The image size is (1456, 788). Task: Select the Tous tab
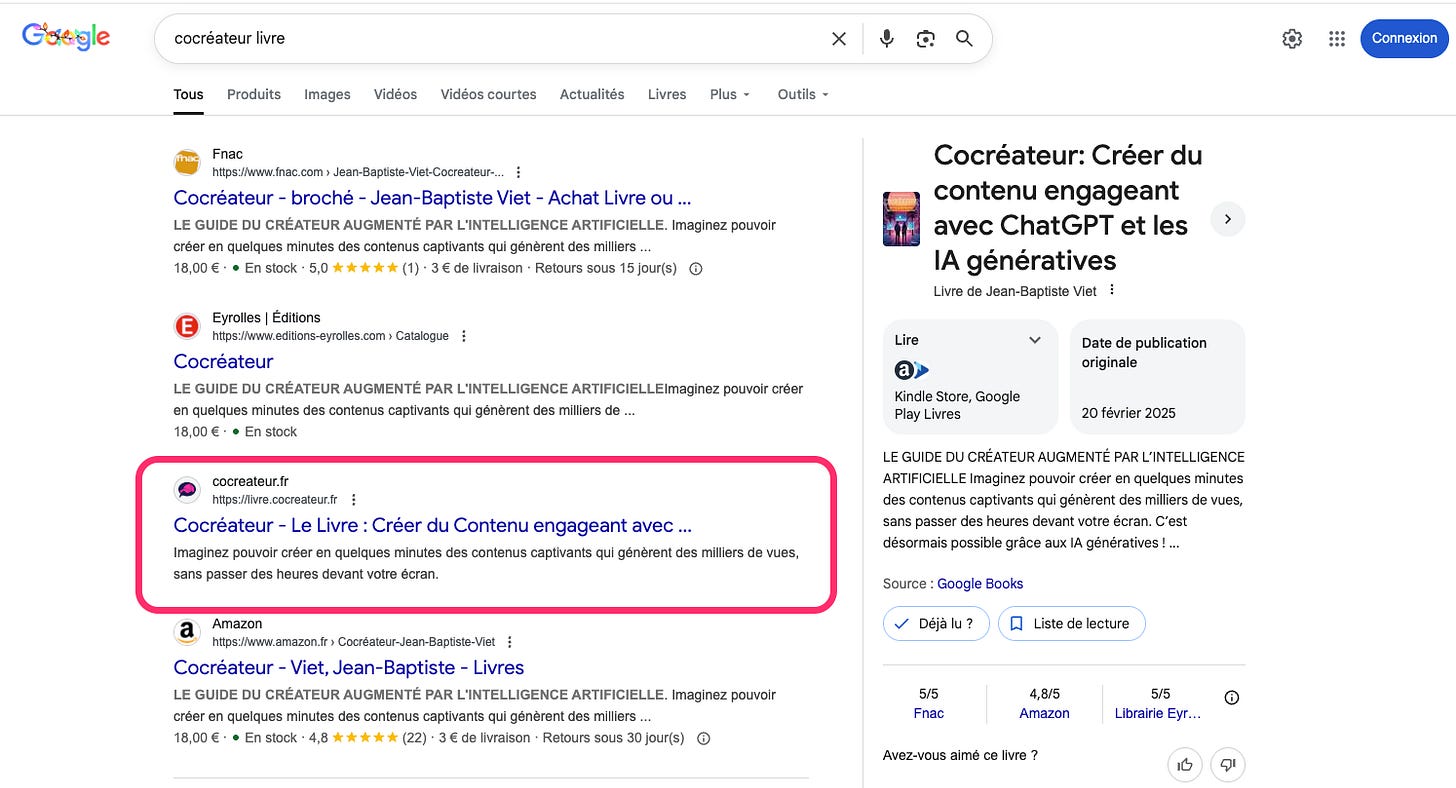pos(188,94)
